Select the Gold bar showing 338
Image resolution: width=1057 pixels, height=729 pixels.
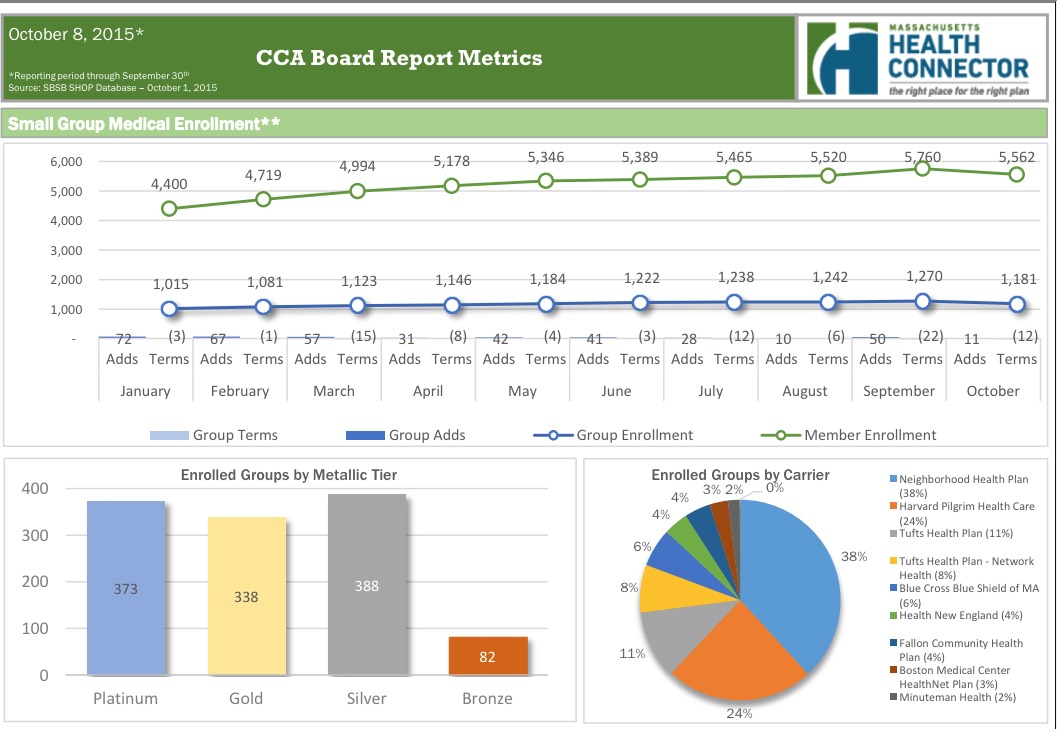point(246,596)
